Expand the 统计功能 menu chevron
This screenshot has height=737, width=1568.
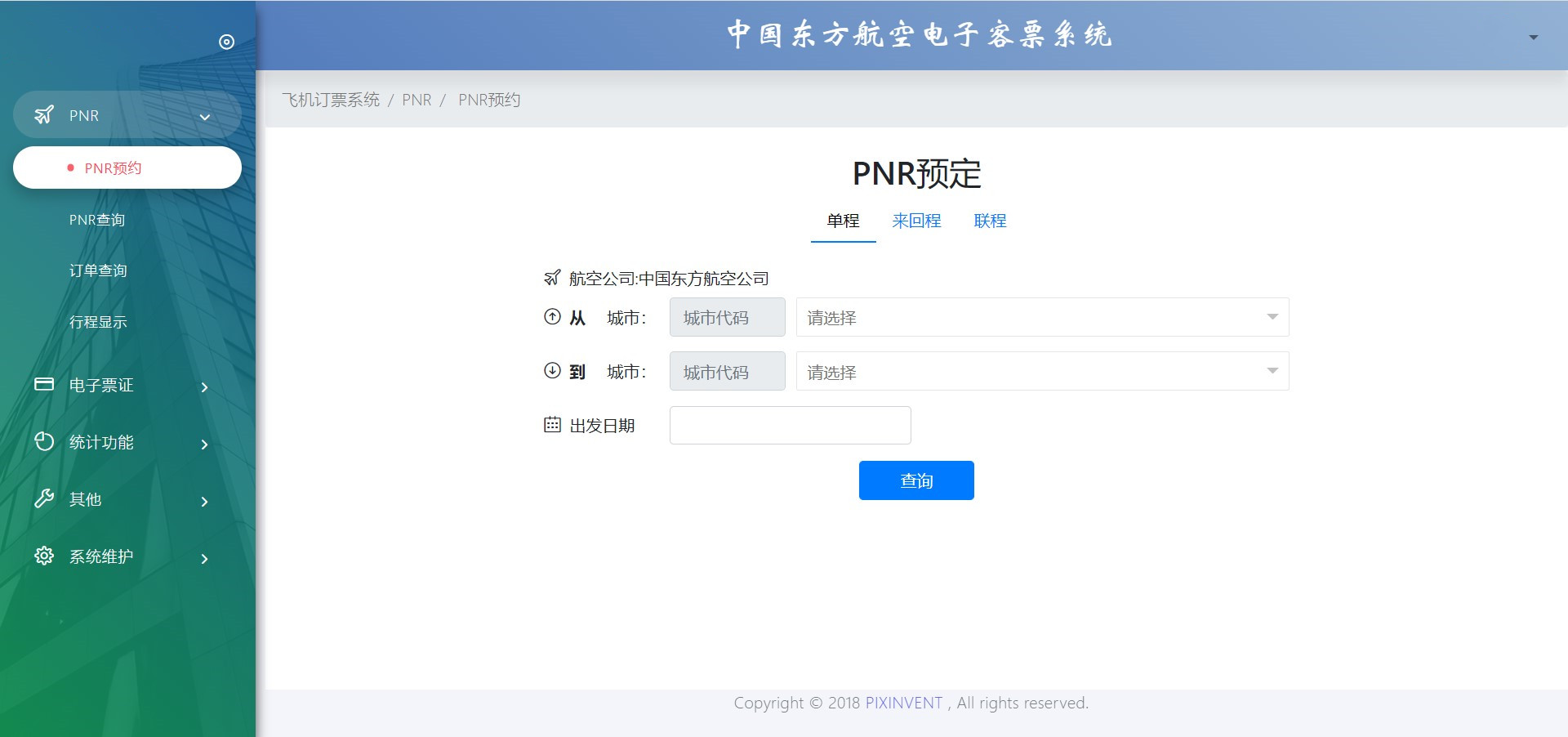pos(205,444)
